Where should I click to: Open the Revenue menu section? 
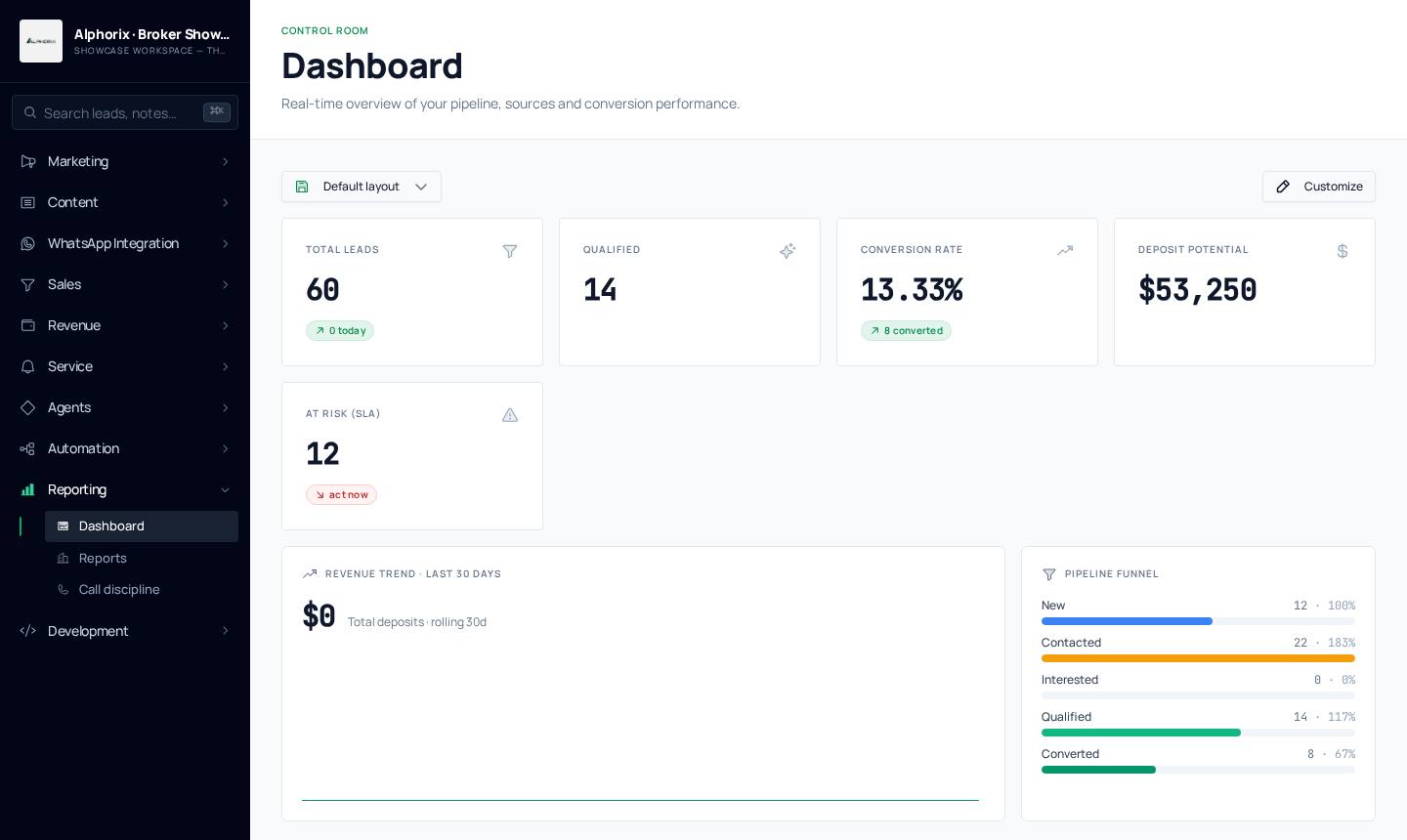pyautogui.click(x=125, y=325)
